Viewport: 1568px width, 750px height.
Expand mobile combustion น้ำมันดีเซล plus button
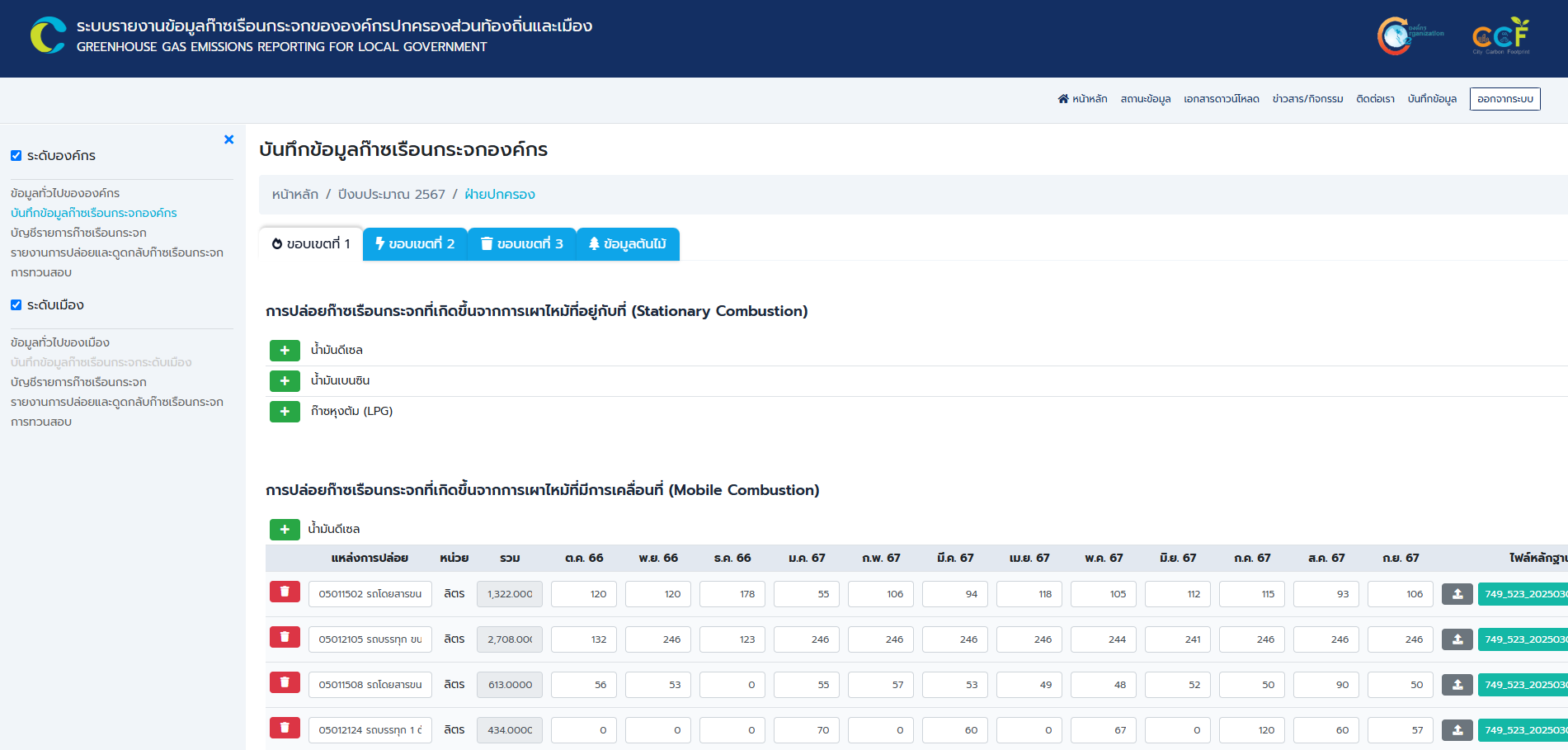coord(285,530)
